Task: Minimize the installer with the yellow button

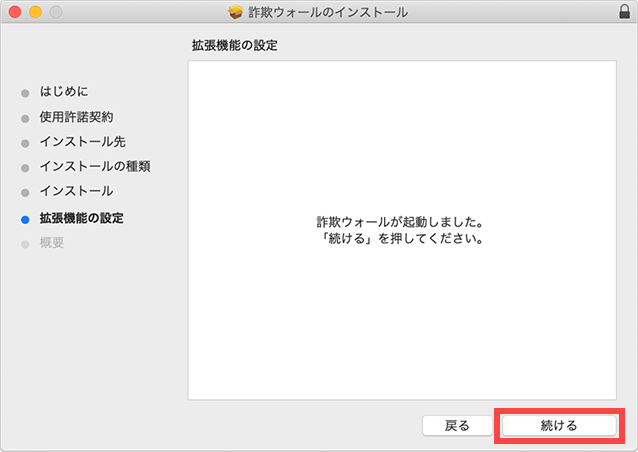Action: (x=34, y=12)
